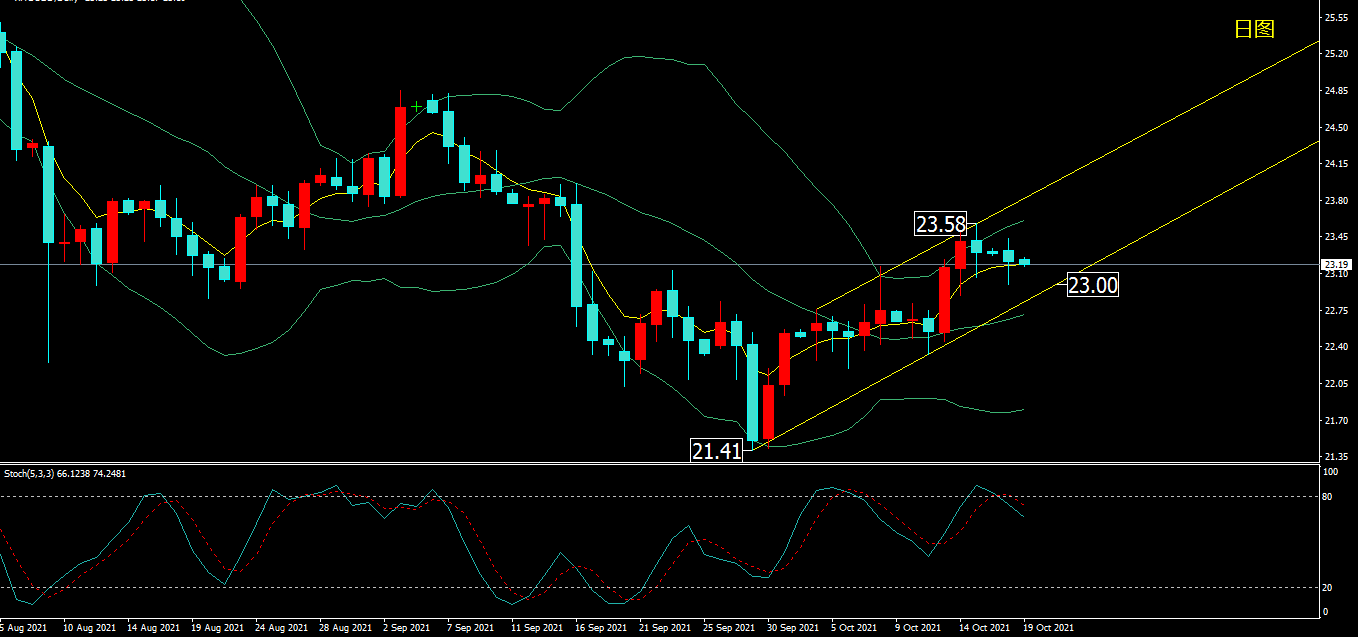Screen dimensions: 1358x637
Task: Click the 11 Sep 2021 date label
Action: pyautogui.click(x=538, y=628)
